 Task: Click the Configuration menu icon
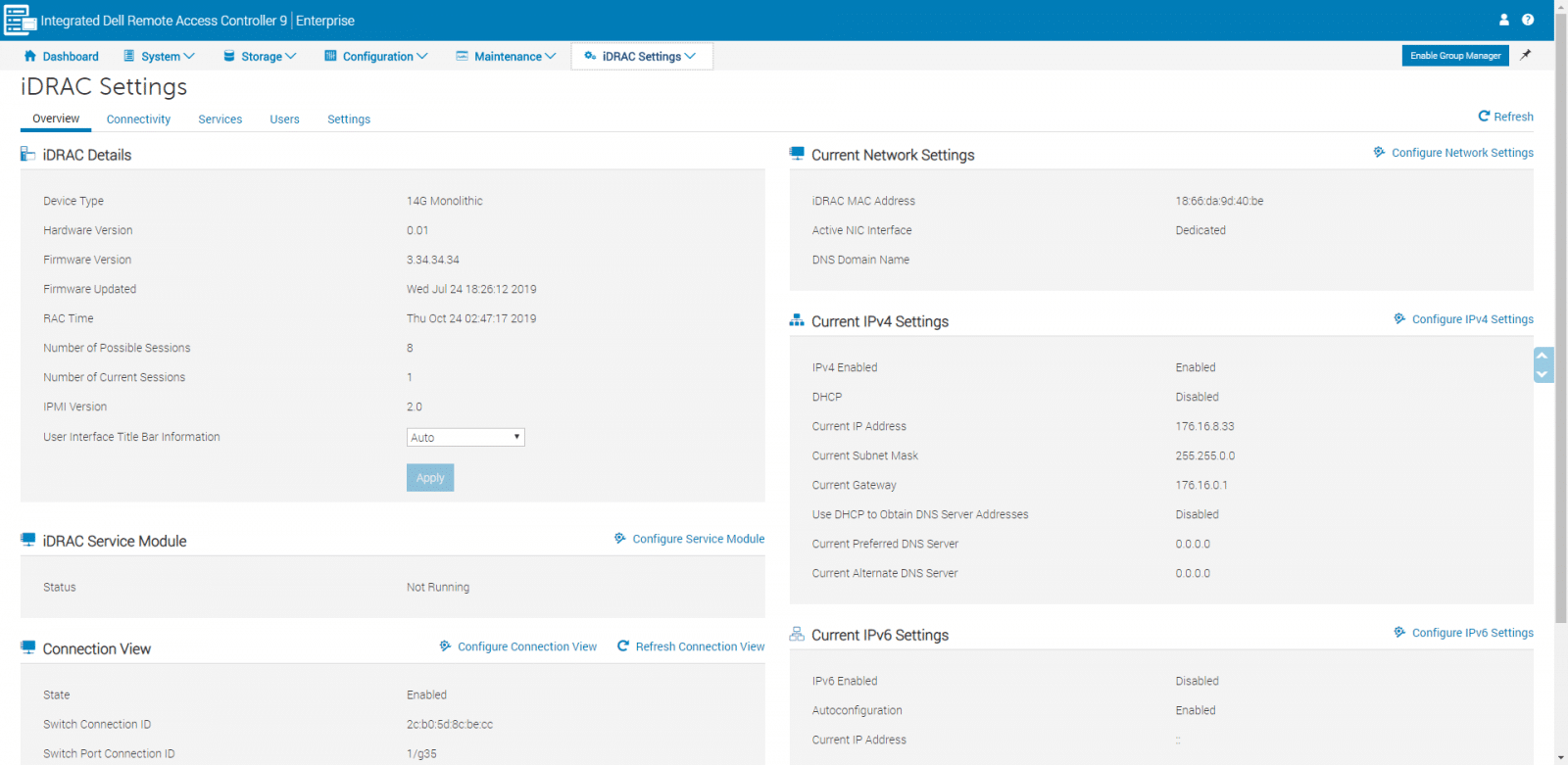[x=330, y=56]
